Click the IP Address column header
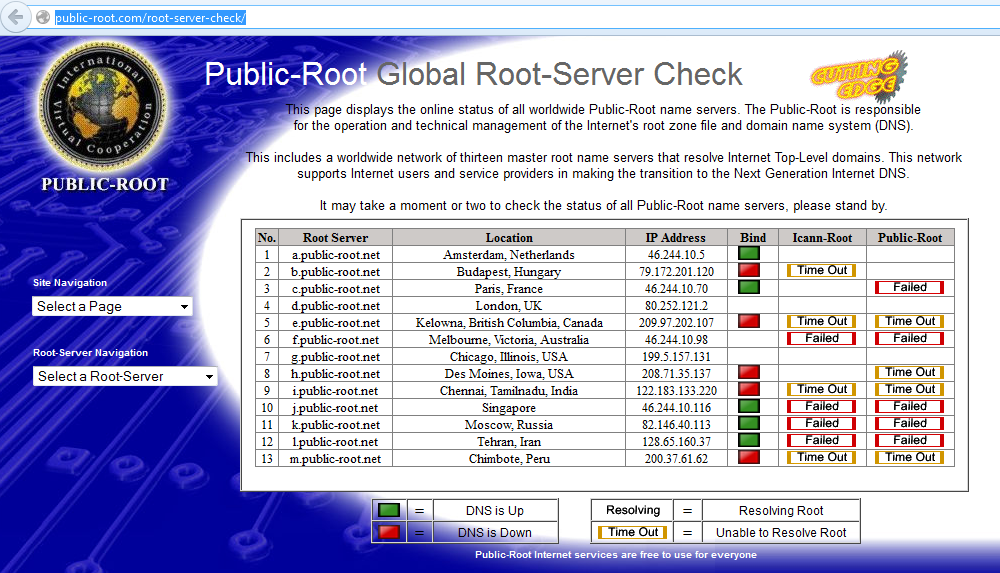Viewport: 1000px width, 573px height. 676,237
